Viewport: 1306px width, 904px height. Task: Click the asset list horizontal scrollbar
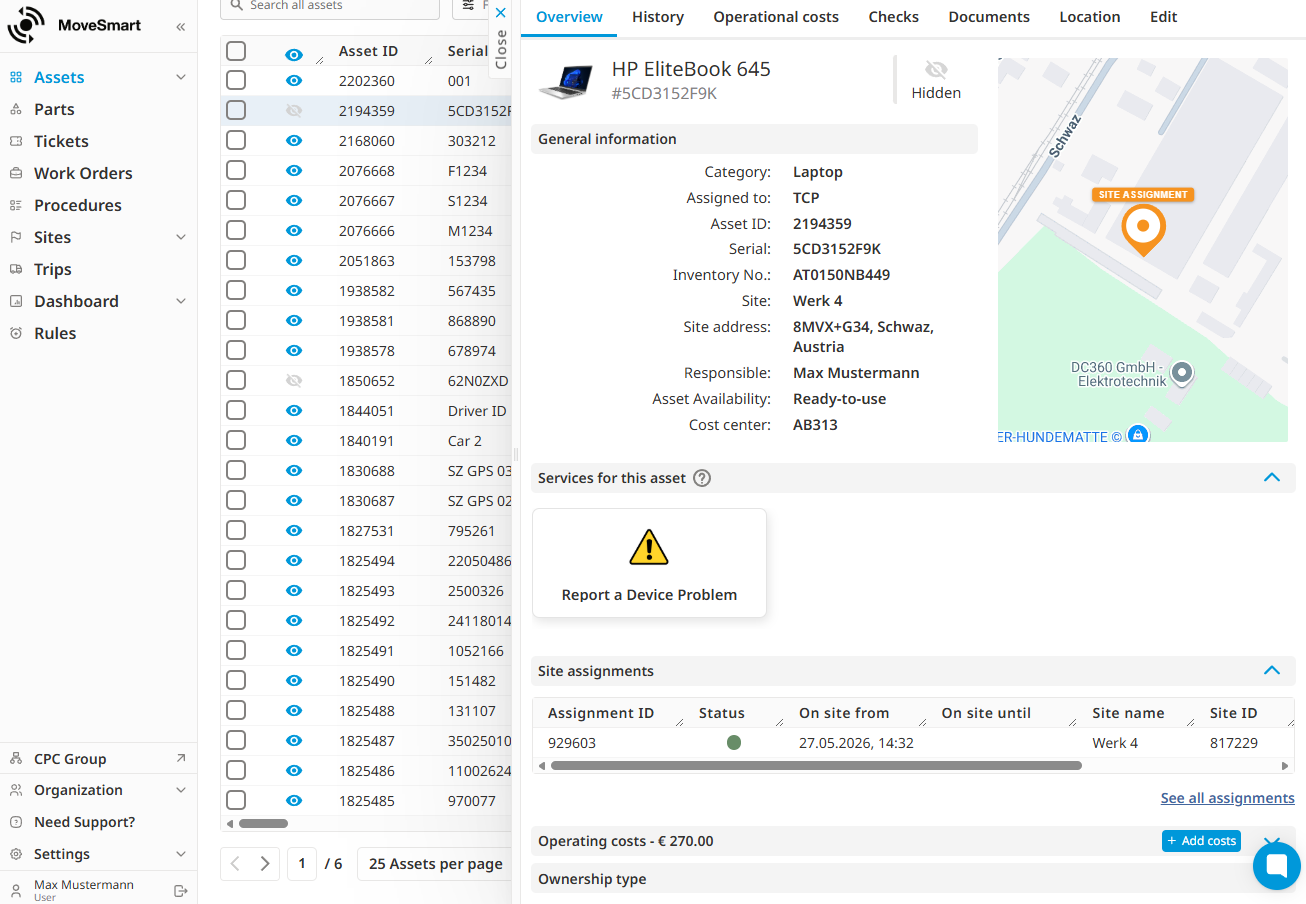263,824
